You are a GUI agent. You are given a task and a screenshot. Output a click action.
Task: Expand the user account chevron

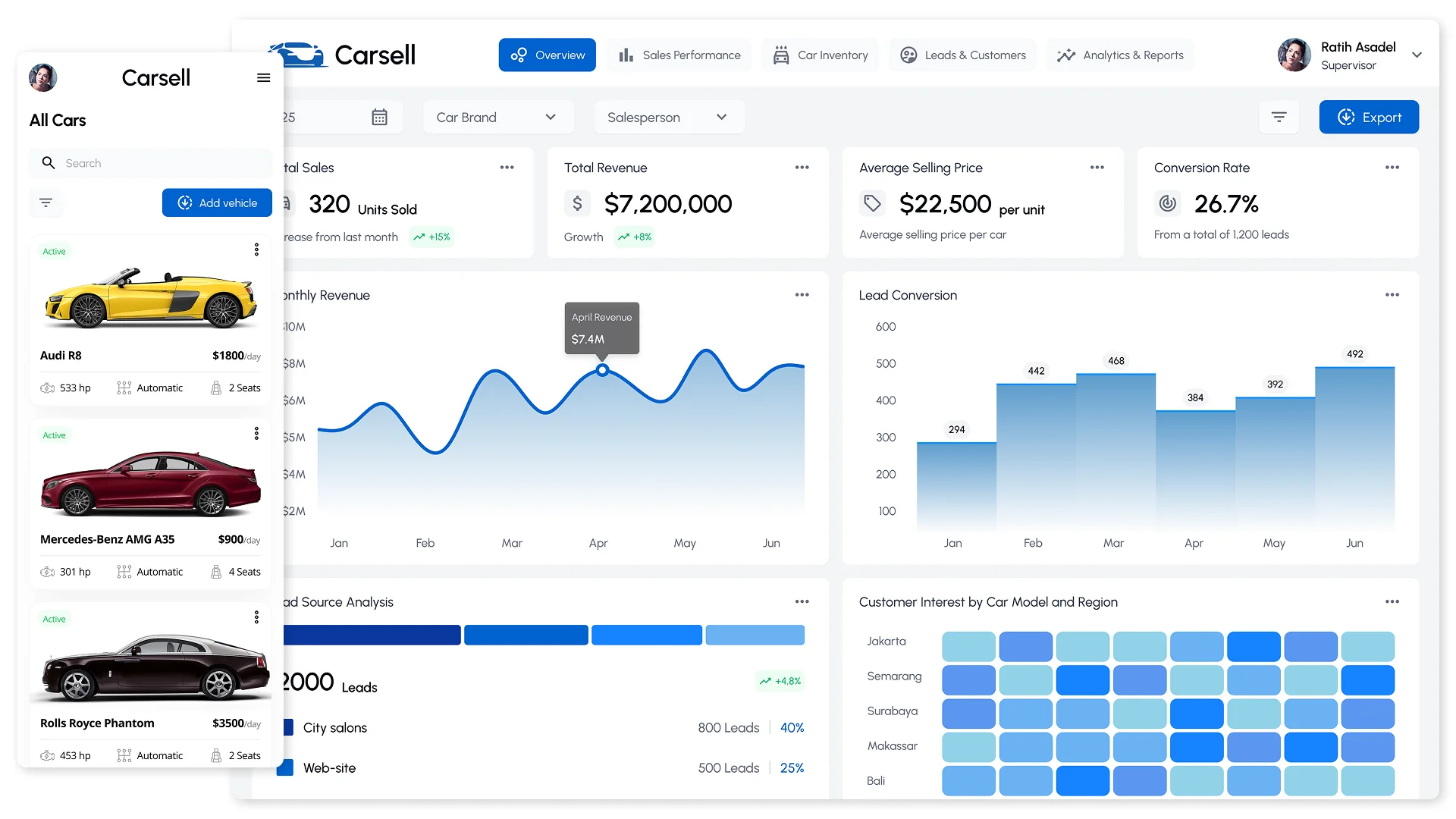[1417, 55]
